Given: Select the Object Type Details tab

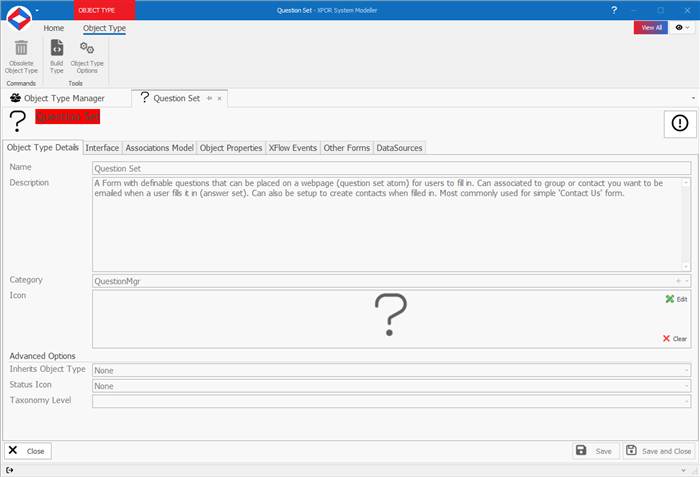Looking at the screenshot, I should [43, 147].
